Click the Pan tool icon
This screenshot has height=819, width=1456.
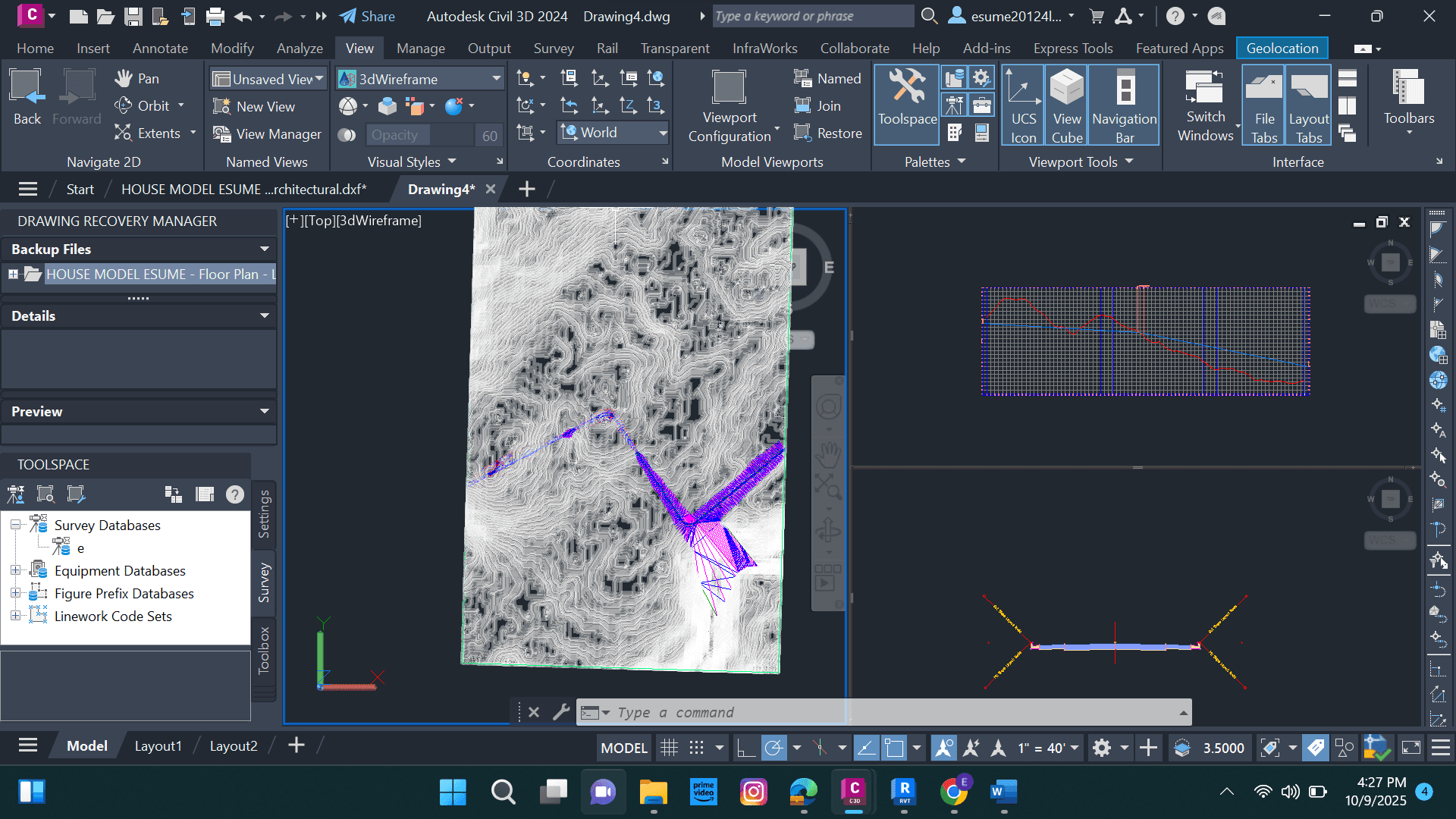124,78
